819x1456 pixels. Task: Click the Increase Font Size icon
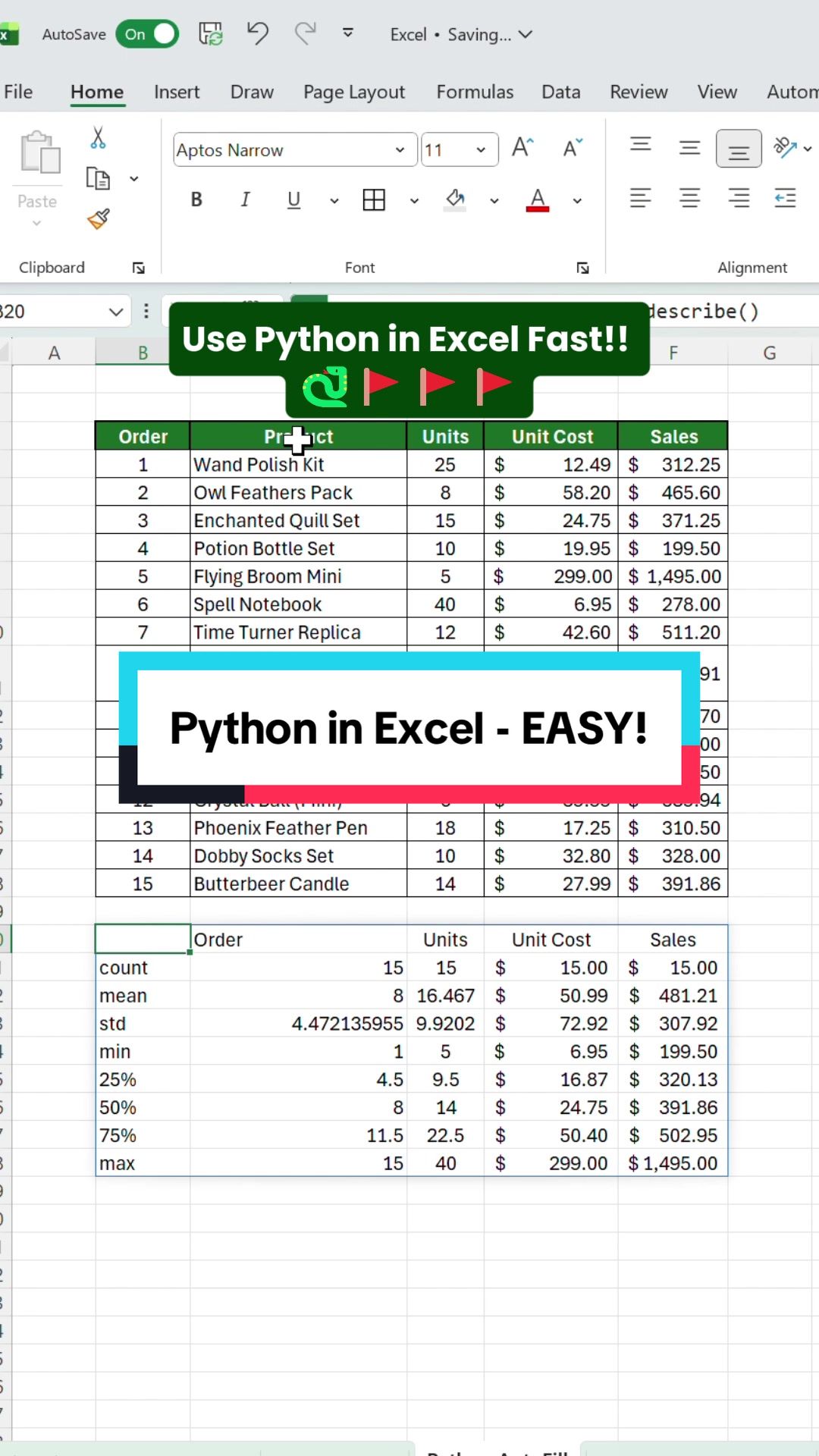522,147
